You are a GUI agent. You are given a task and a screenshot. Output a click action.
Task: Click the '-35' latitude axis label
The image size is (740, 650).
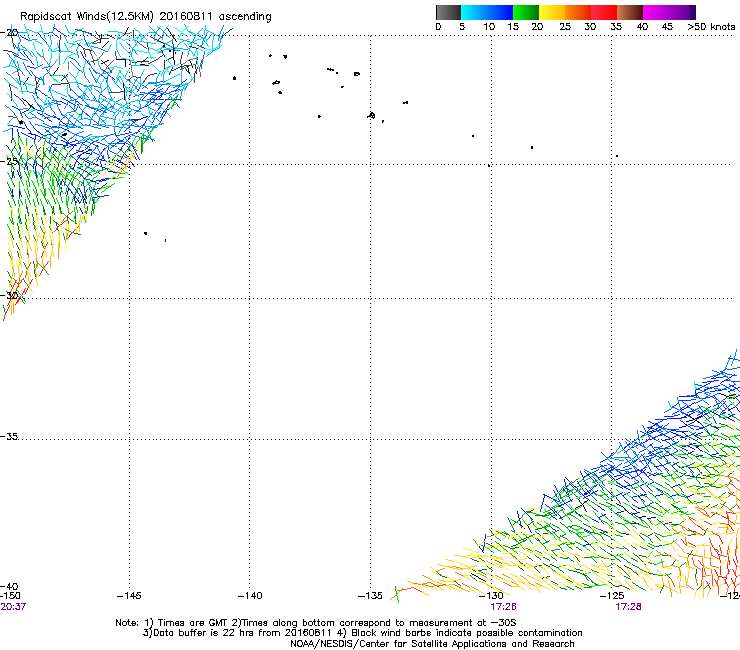pos(9,437)
